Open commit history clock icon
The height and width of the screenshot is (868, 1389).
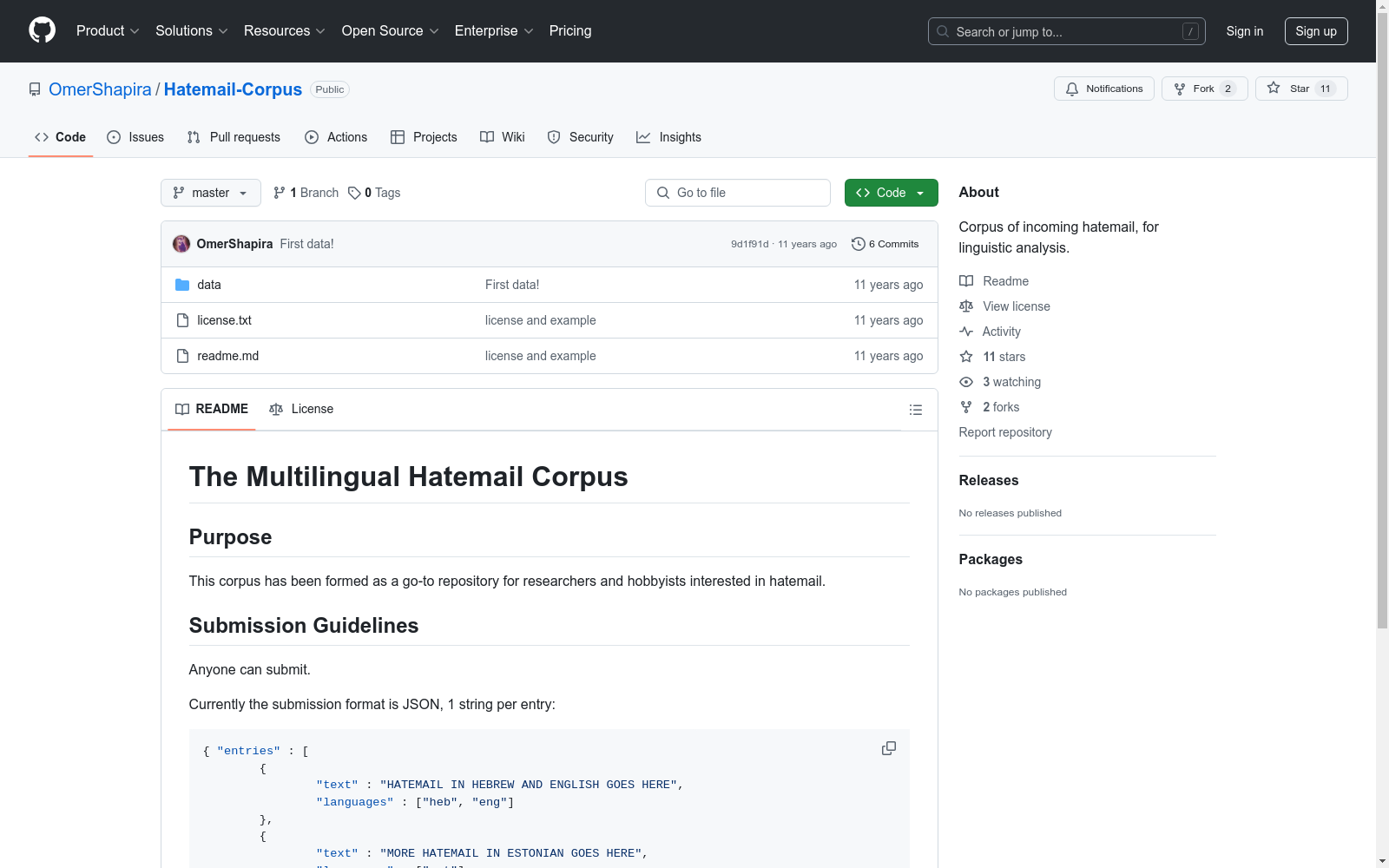(859, 244)
